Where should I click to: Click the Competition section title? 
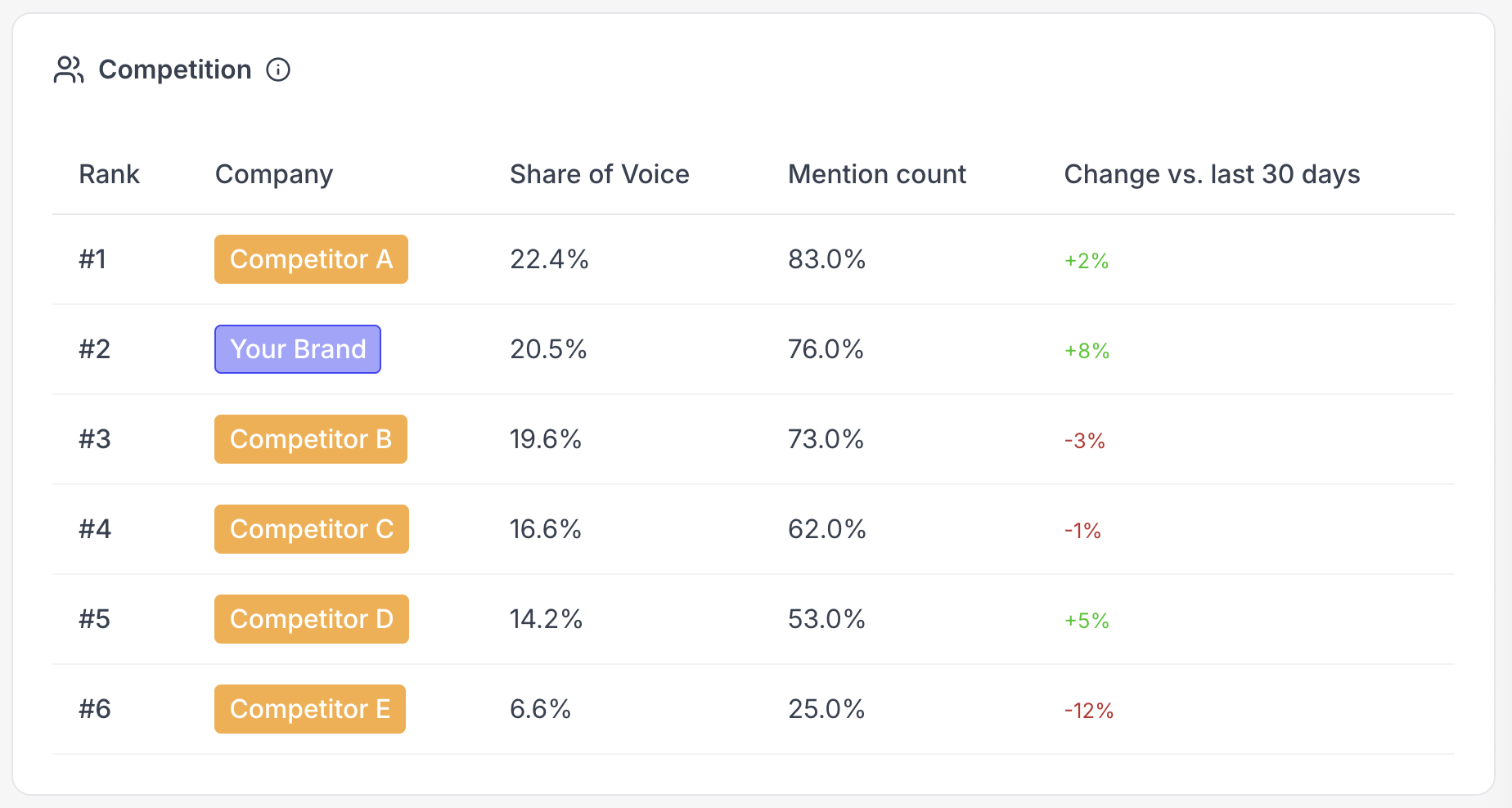pos(174,70)
